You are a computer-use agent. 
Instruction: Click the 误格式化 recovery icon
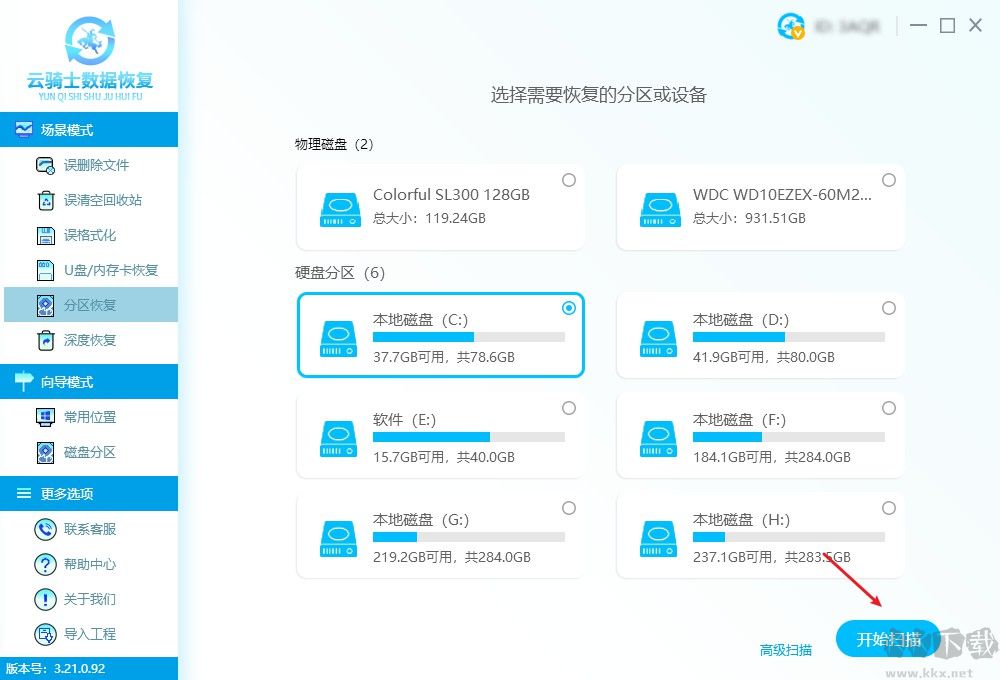click(44, 235)
